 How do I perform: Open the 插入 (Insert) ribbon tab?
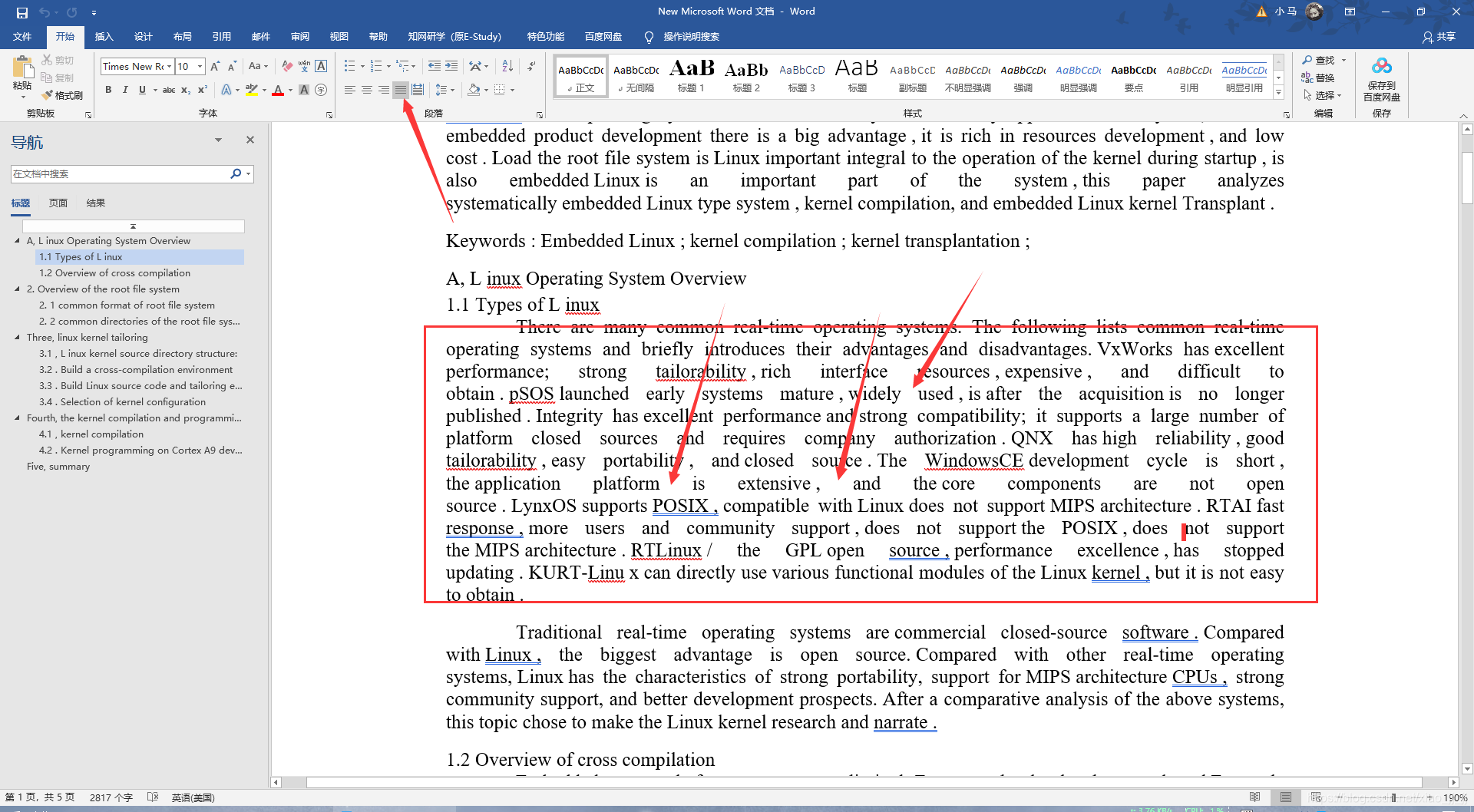point(104,37)
